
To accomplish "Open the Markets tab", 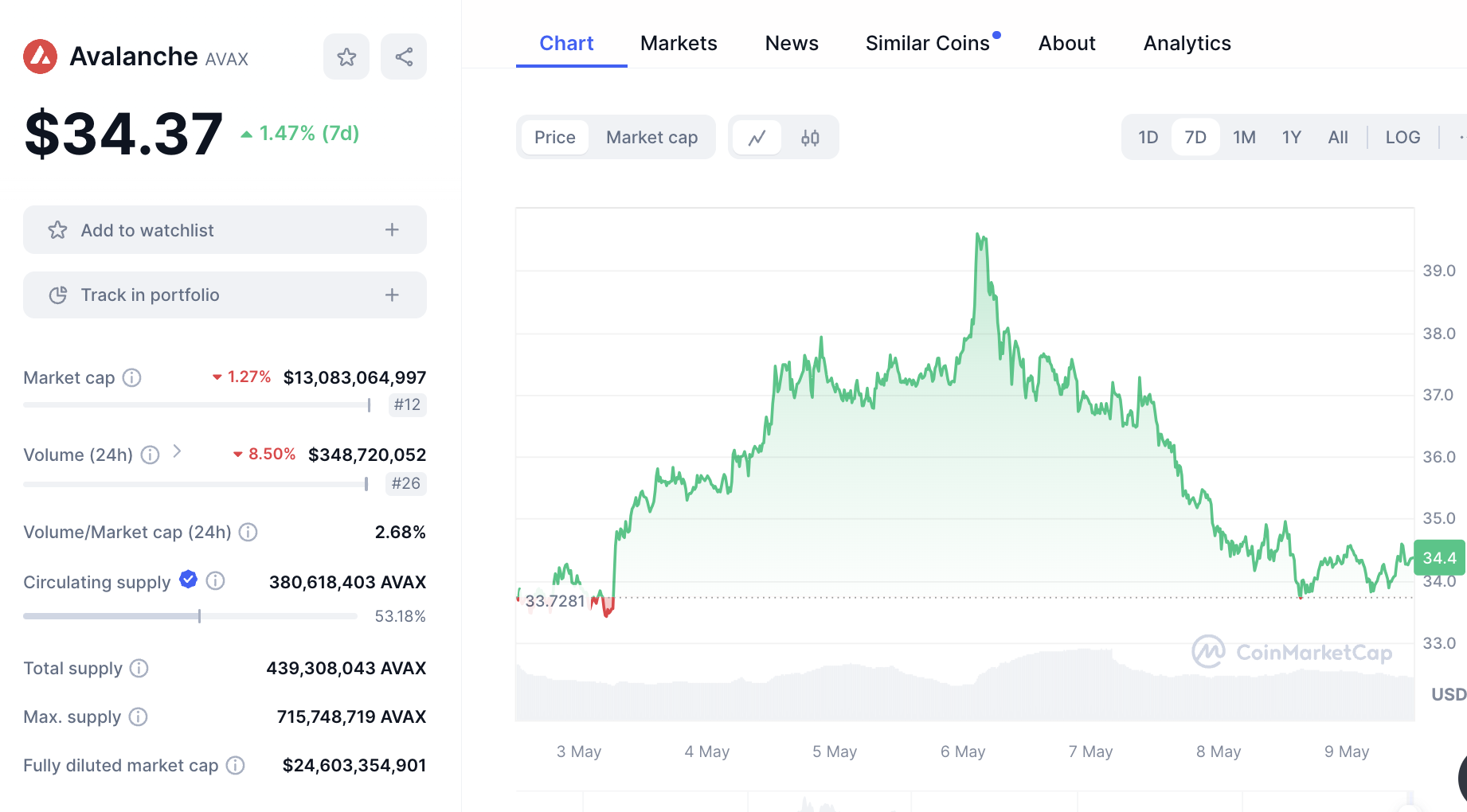I will pyautogui.click(x=679, y=43).
